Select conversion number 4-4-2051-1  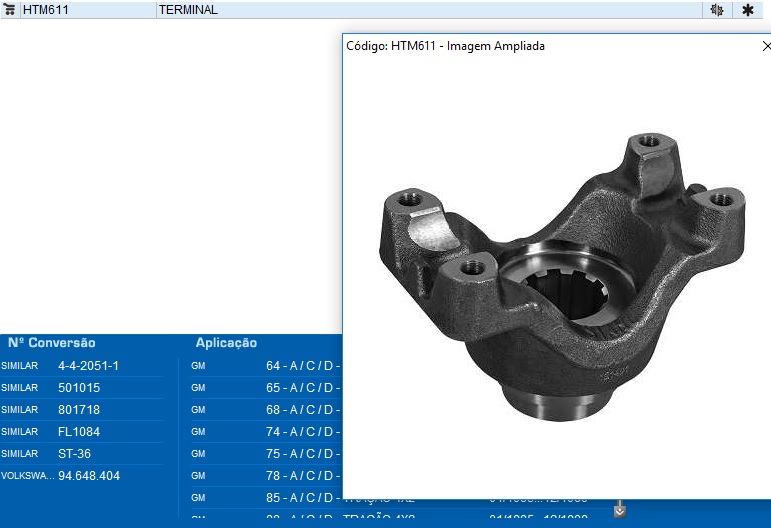[88, 366]
